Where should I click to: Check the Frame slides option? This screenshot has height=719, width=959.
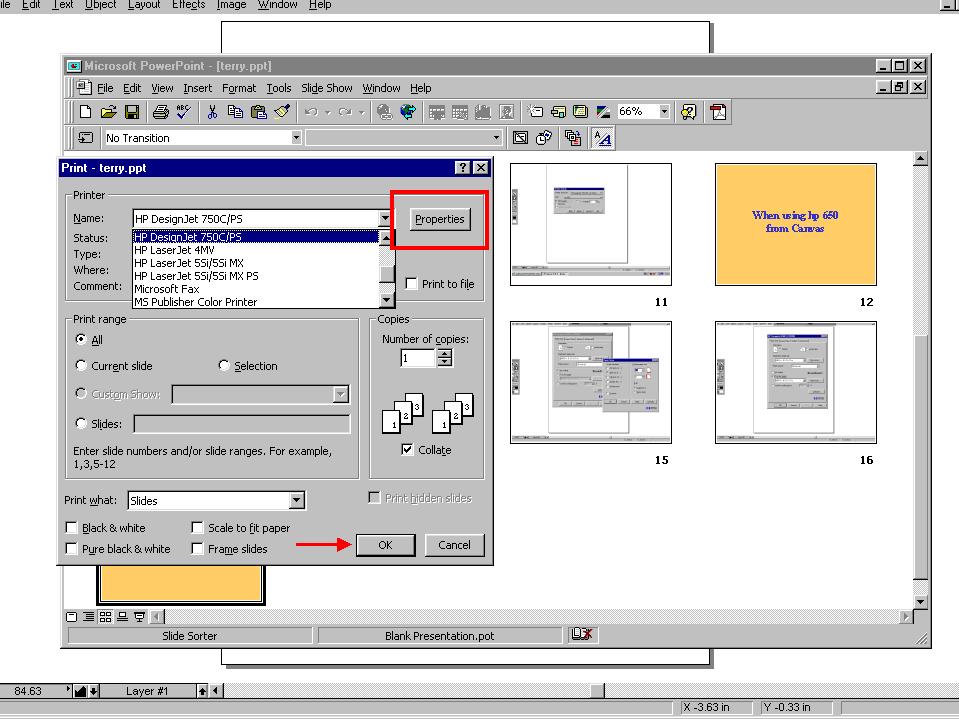coord(198,548)
